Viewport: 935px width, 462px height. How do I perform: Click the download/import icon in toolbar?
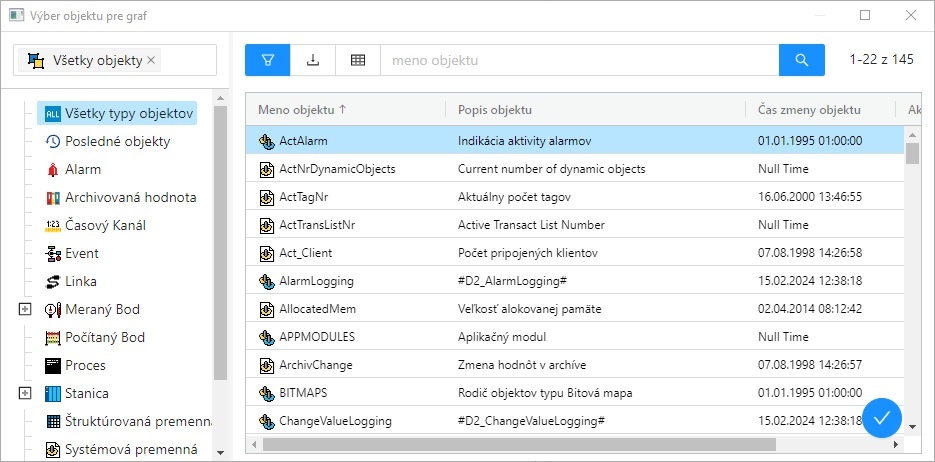tap(313, 60)
